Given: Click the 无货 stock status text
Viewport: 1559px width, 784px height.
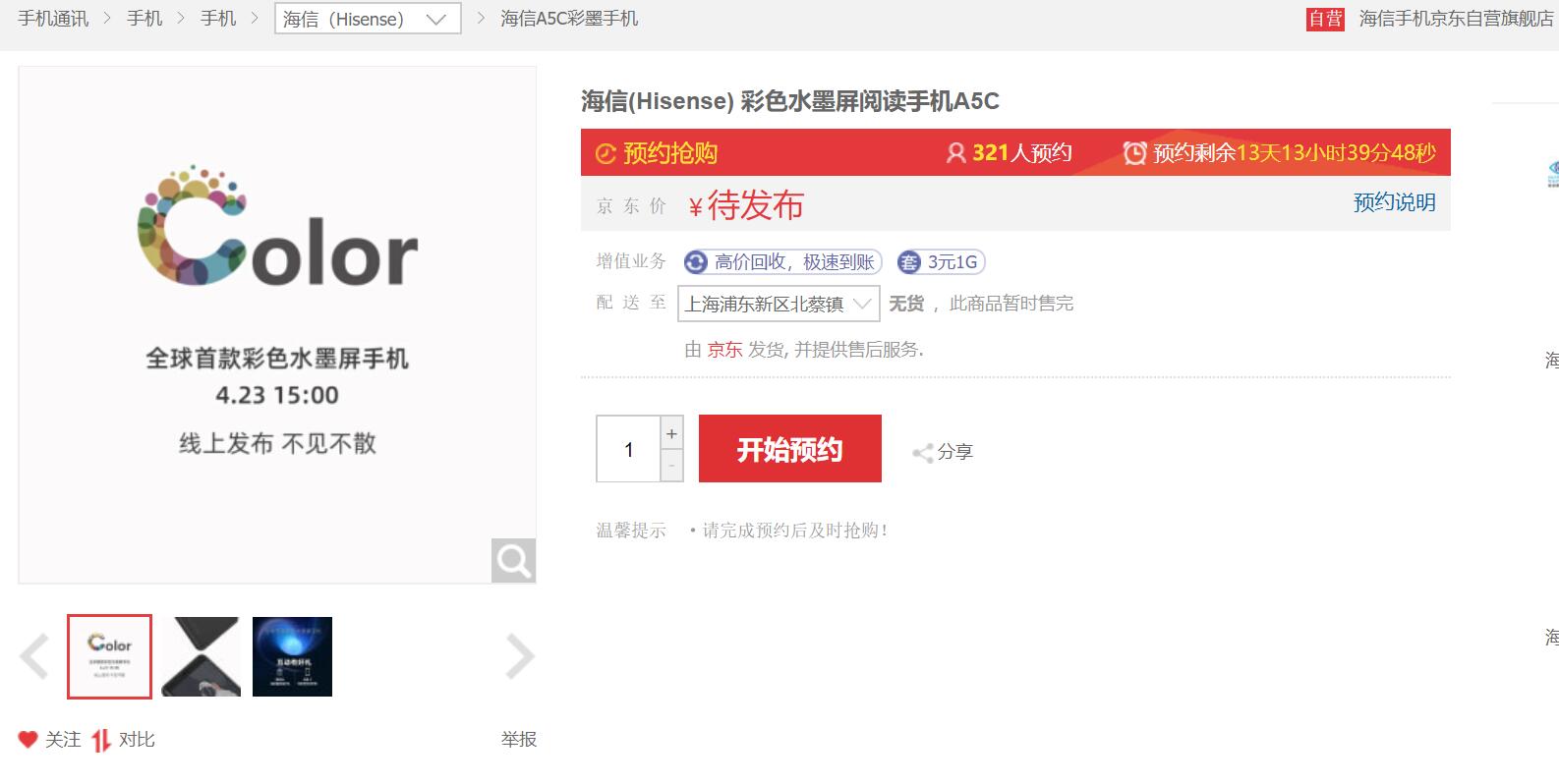Looking at the screenshot, I should point(906,304).
